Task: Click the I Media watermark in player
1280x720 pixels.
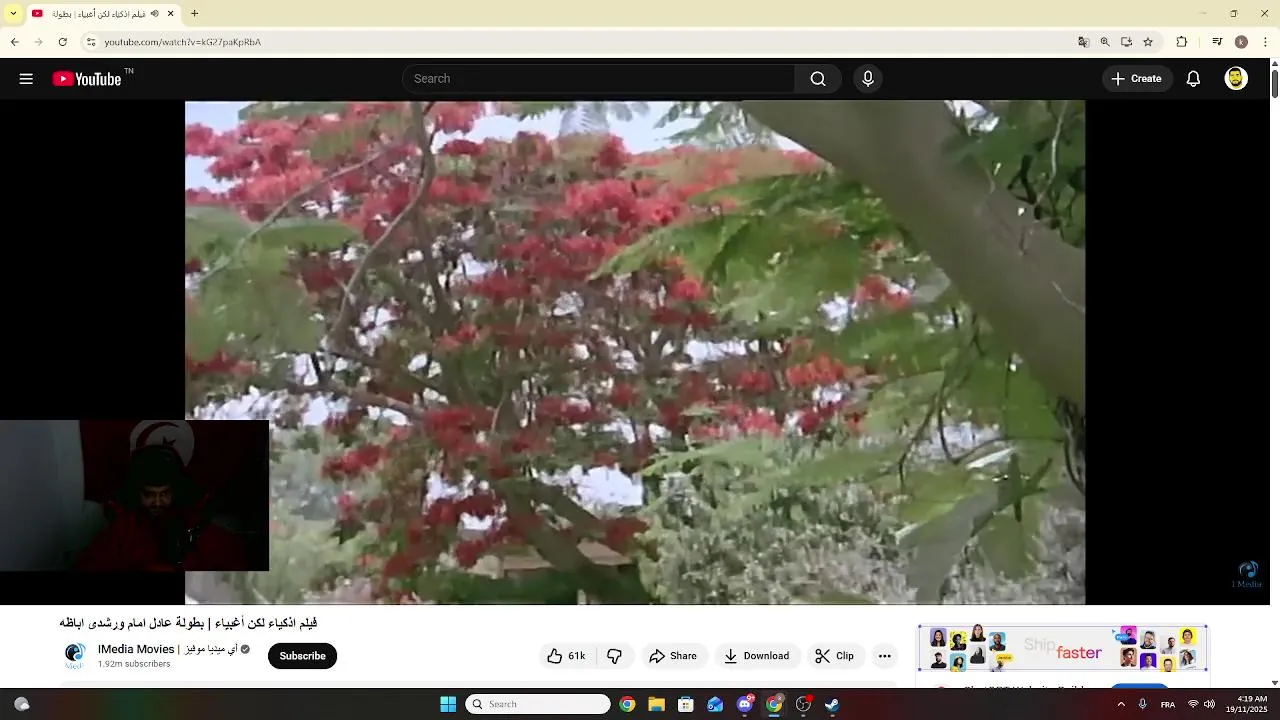Action: 1247,574
